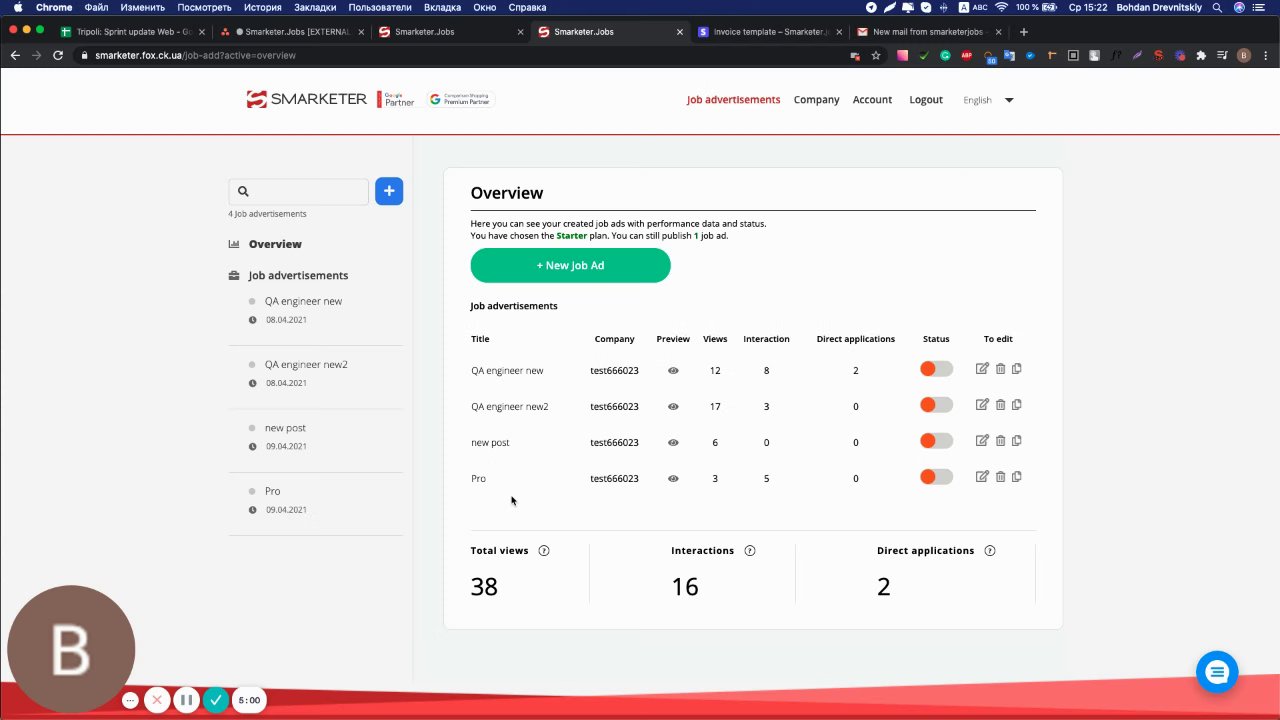
Task: Toggle status switch for QA engineer new
Action: (936, 369)
